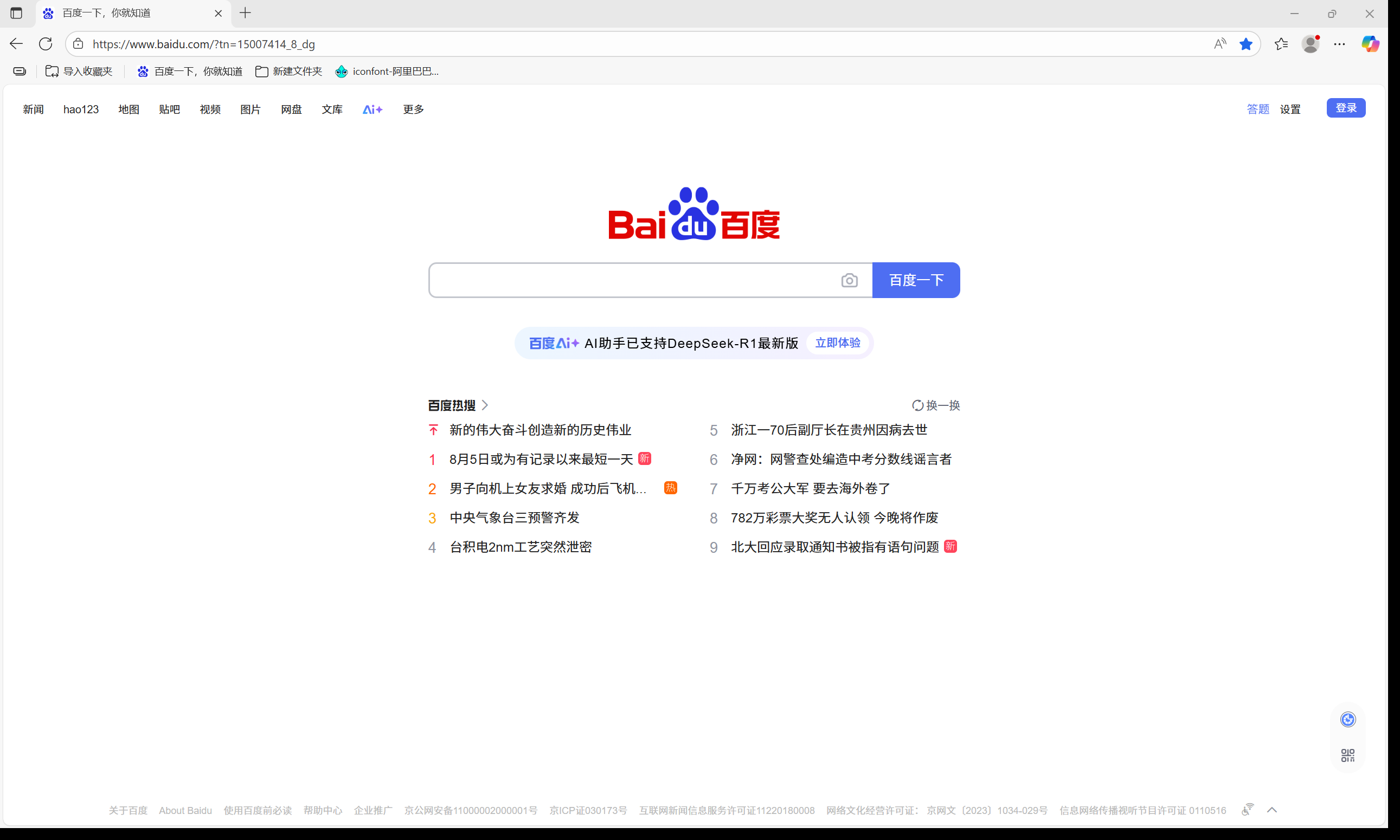Open the iconfont-阿里巴巴 bookmark
1400x840 pixels.
[x=387, y=72]
